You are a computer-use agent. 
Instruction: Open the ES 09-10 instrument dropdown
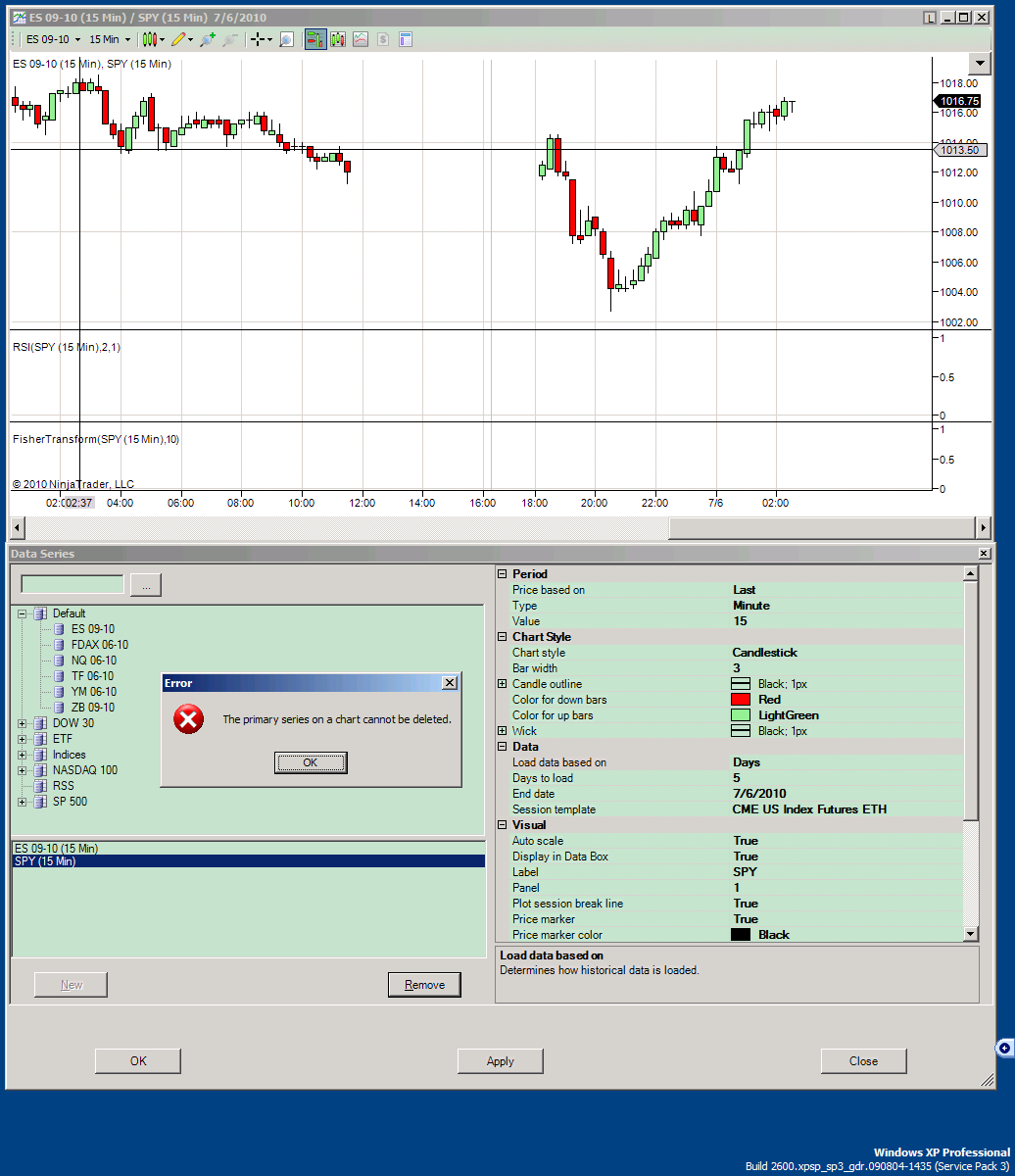54,39
